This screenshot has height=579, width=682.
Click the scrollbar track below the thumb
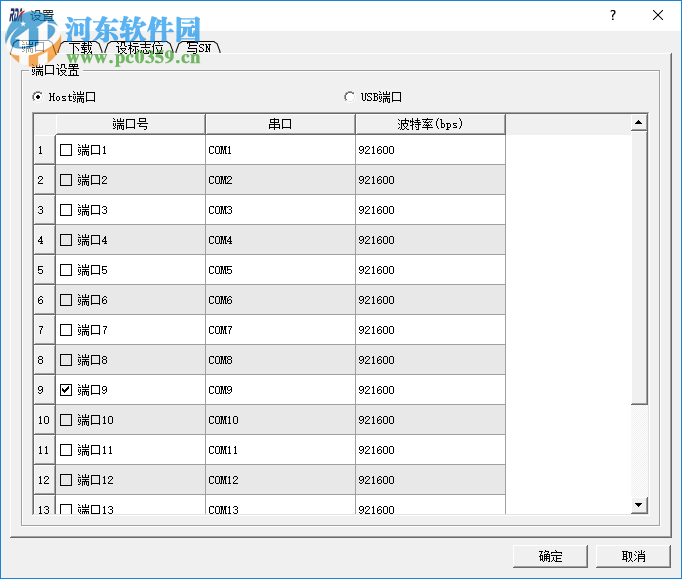[x=639, y=451]
